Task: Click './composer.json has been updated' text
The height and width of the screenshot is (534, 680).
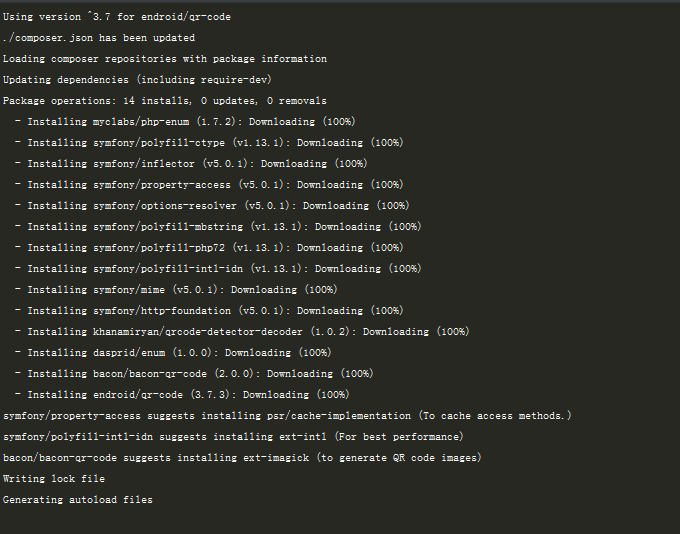Action: [99, 38]
